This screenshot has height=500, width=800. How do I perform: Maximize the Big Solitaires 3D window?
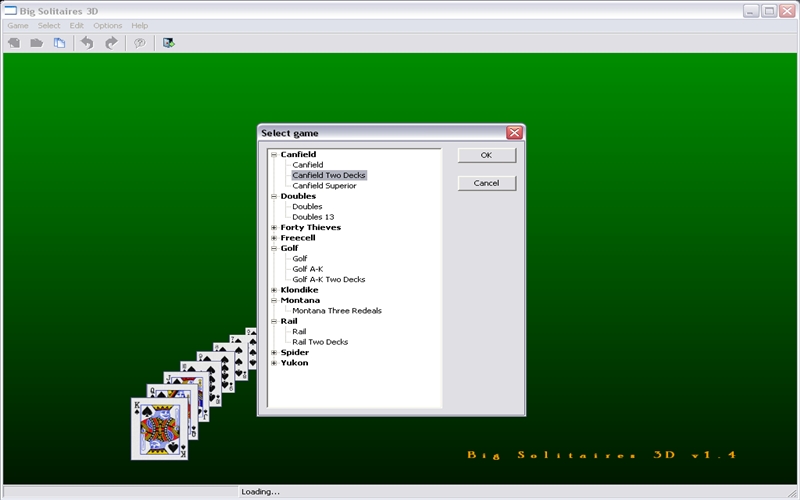coord(769,11)
